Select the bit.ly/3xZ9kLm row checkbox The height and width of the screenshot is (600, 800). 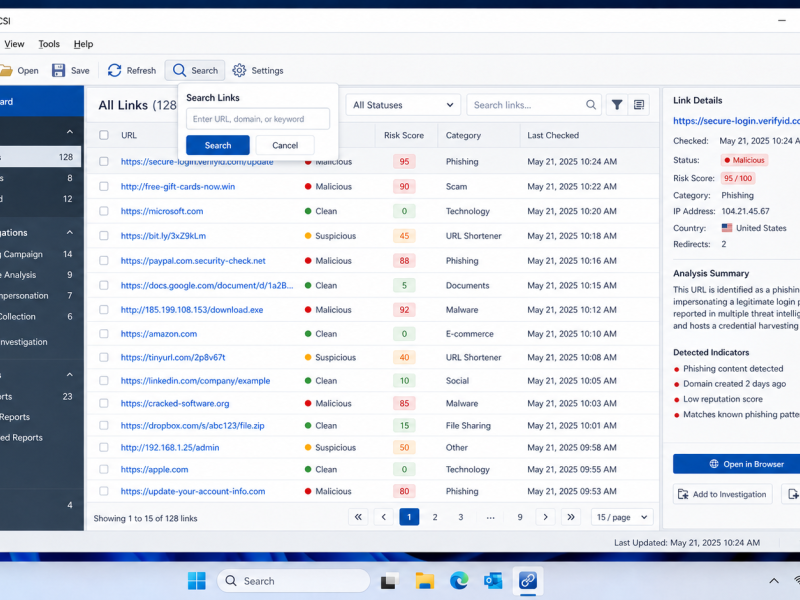(x=104, y=236)
